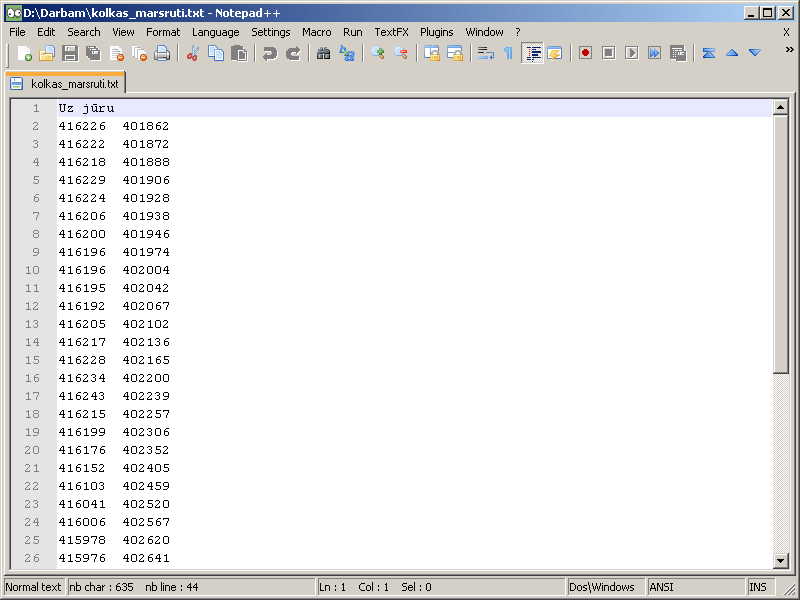
Task: Open the Replace dialog icon
Action: pyautogui.click(x=347, y=53)
